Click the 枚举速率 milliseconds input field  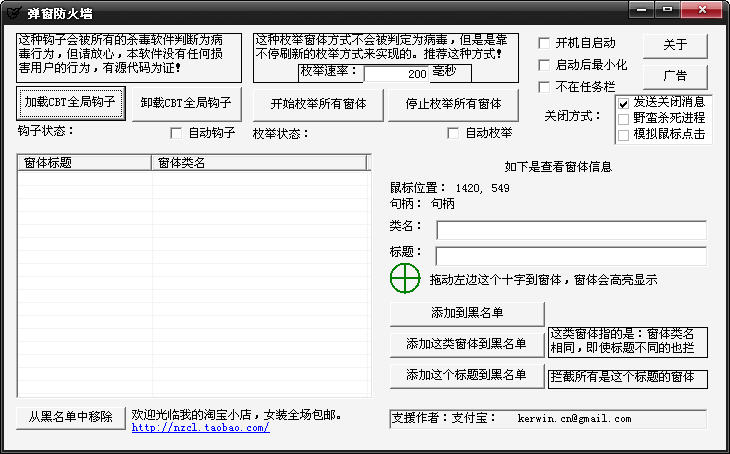tap(397, 74)
